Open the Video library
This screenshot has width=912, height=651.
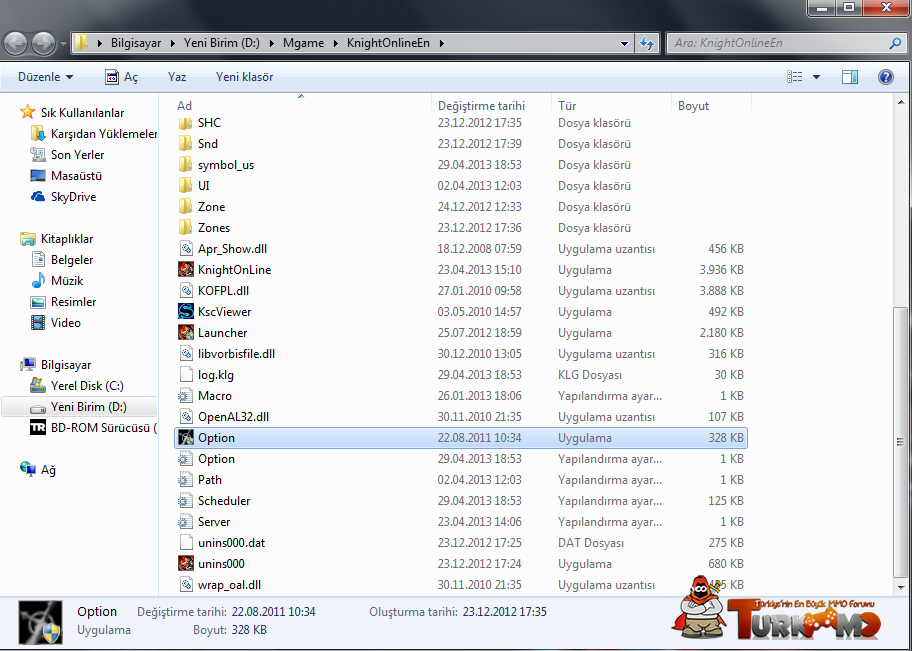(56, 323)
